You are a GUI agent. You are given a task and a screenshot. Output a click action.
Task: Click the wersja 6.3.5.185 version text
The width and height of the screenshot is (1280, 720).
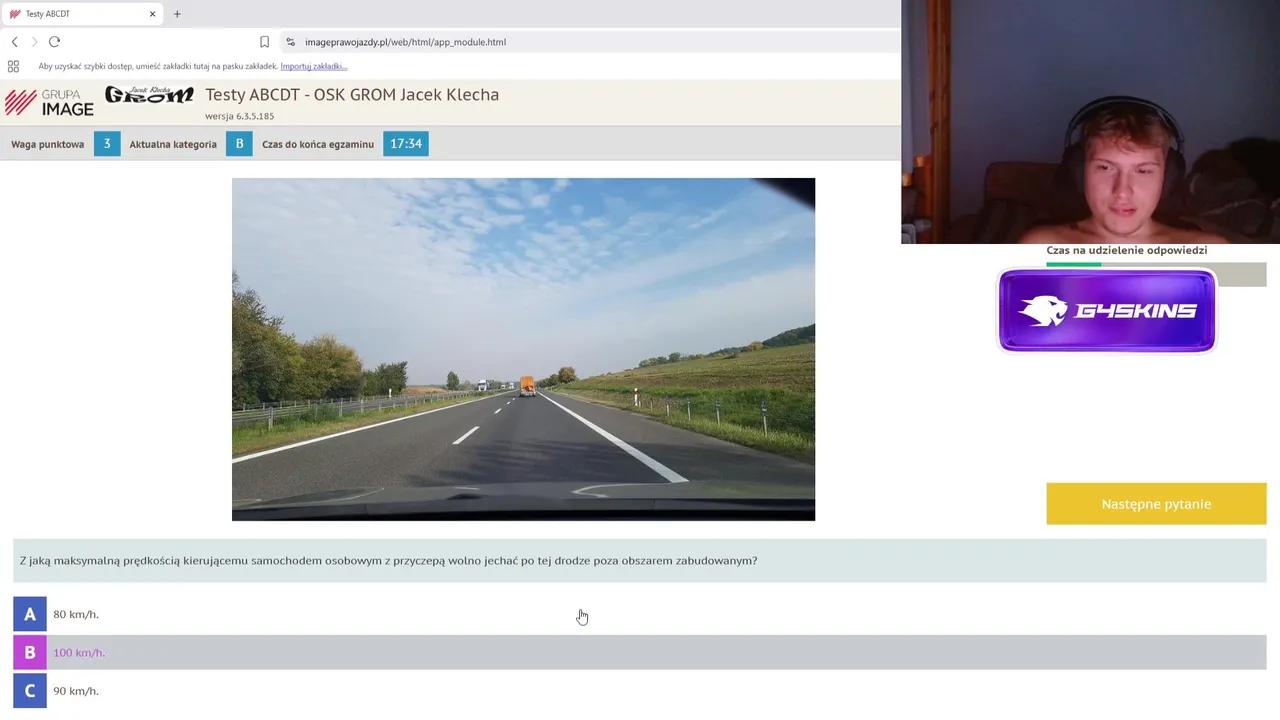point(240,116)
